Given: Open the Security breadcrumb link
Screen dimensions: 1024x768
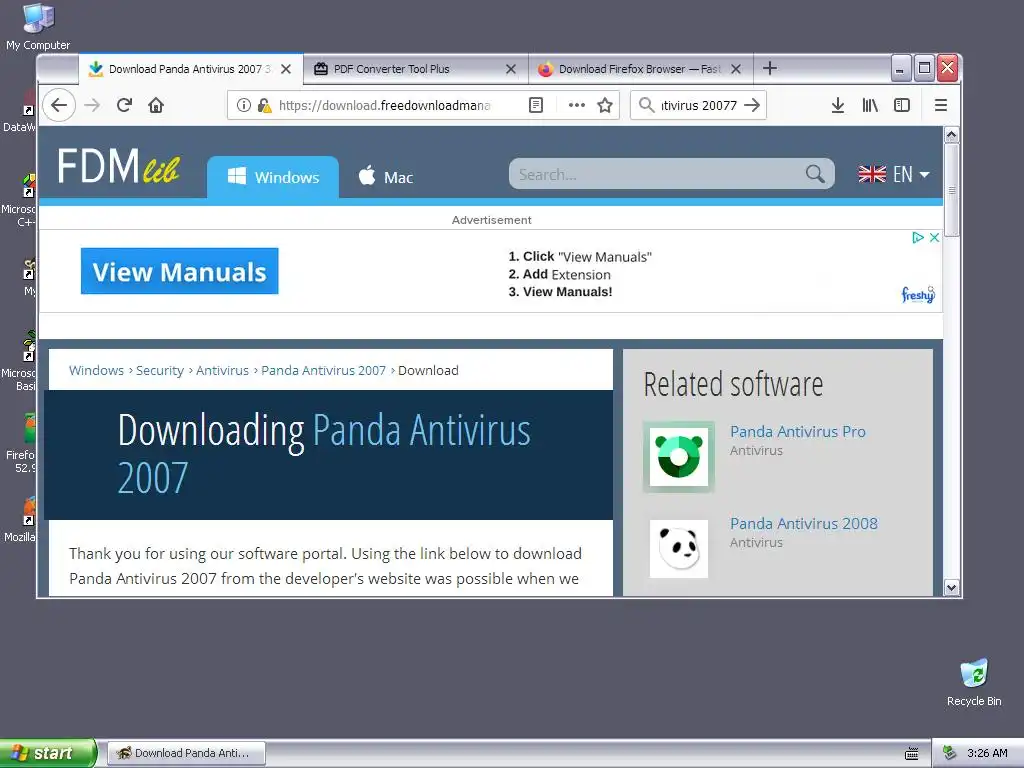Looking at the screenshot, I should click(x=159, y=370).
